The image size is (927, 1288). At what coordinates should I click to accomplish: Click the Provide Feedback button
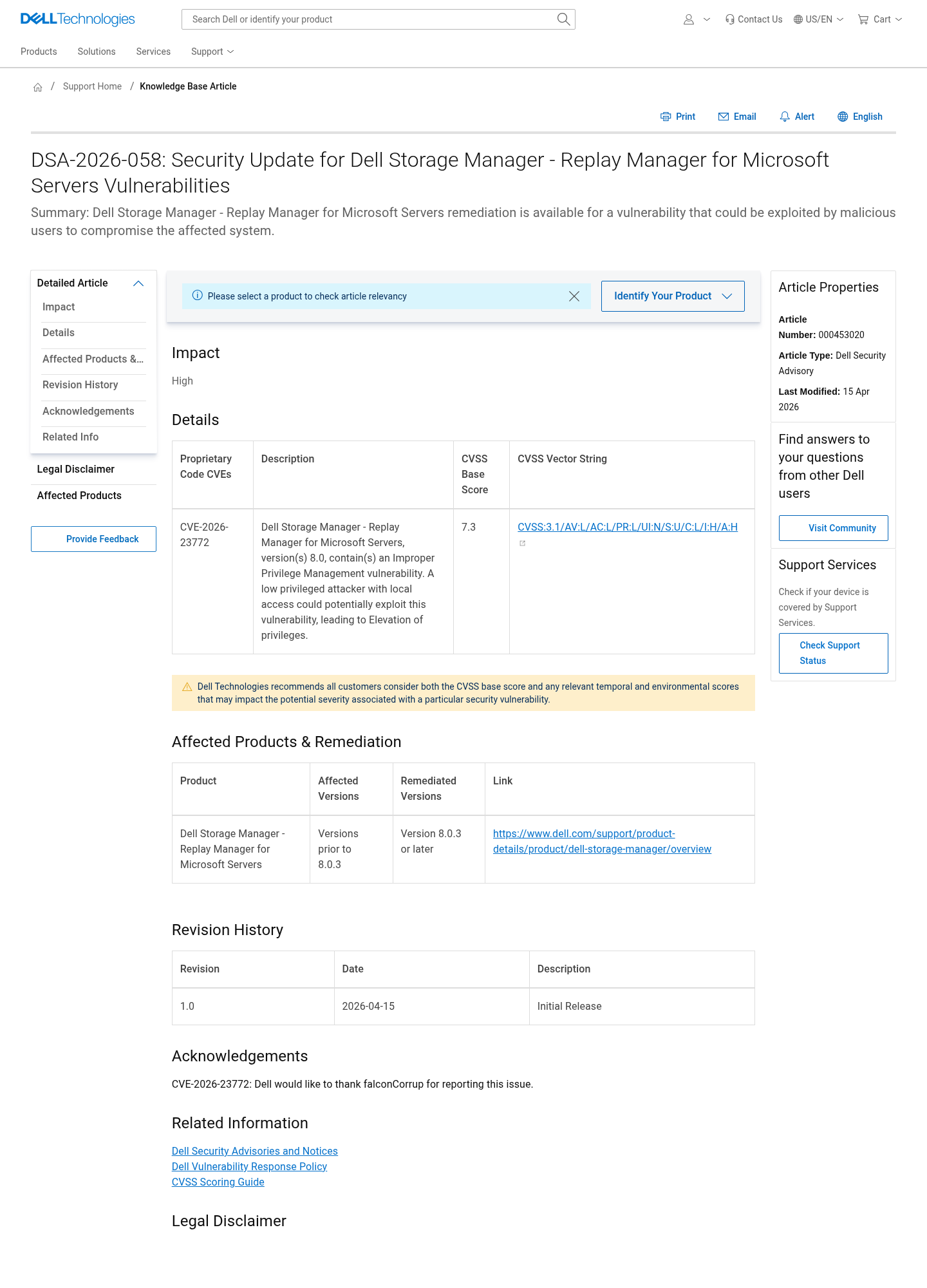pyautogui.click(x=93, y=539)
